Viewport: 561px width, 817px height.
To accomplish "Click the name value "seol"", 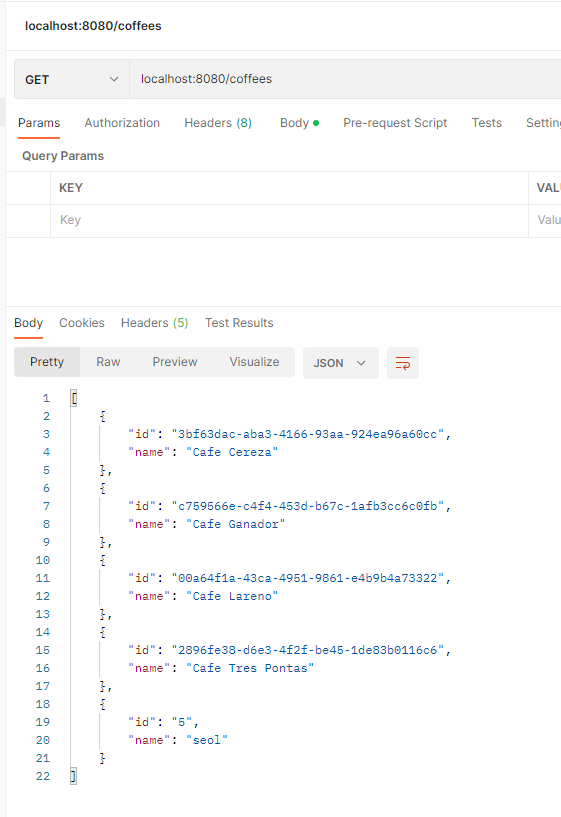I will [207, 740].
